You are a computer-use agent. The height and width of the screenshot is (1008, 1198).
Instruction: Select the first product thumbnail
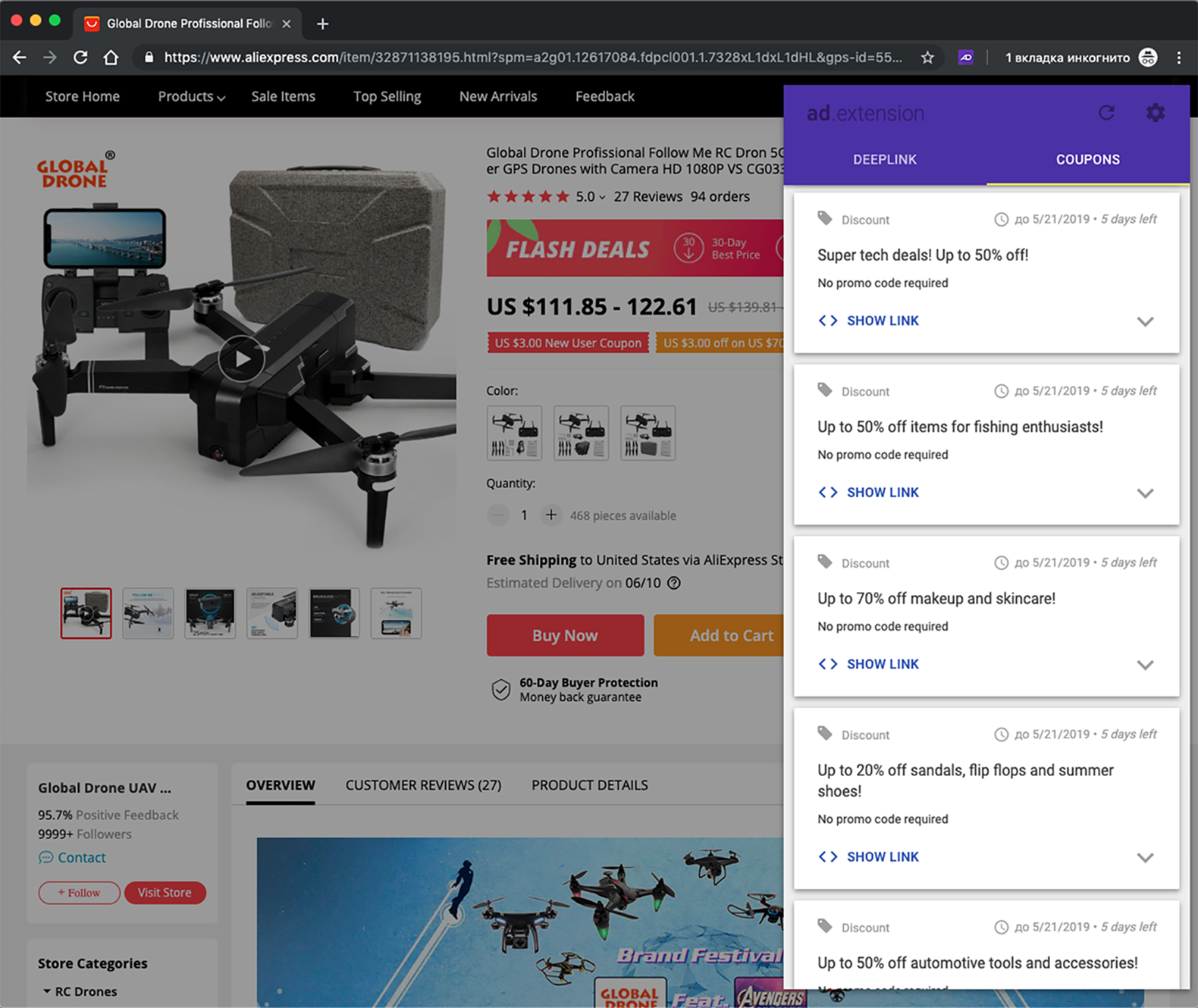(86, 613)
